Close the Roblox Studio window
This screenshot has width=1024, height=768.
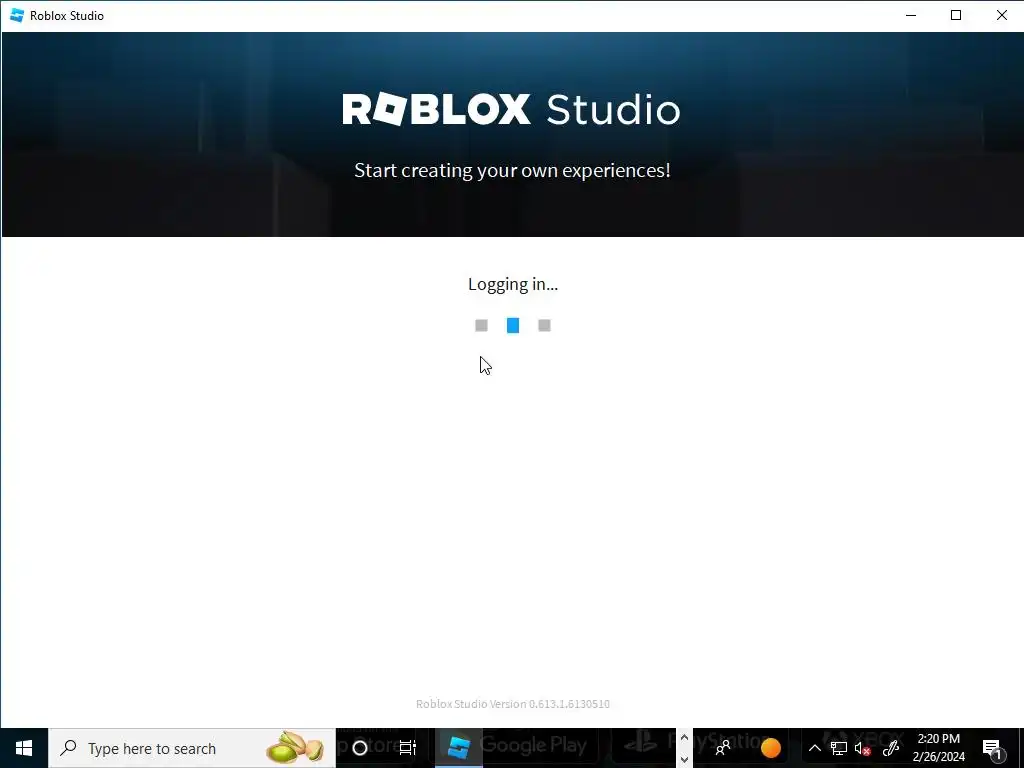[1001, 15]
